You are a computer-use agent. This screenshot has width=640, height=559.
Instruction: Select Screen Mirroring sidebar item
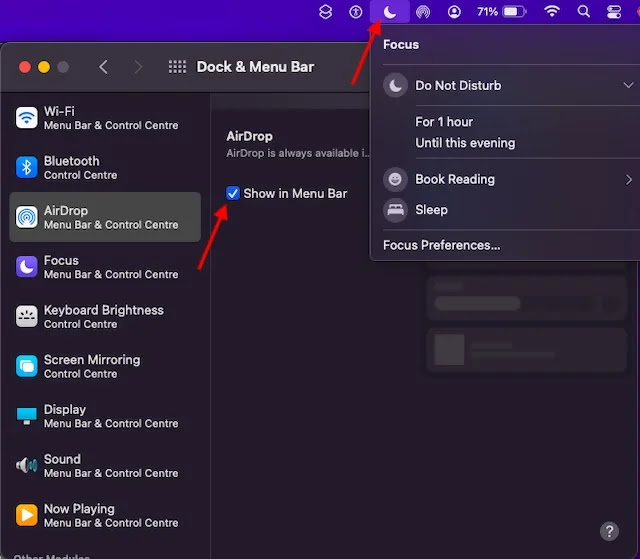tap(105, 366)
